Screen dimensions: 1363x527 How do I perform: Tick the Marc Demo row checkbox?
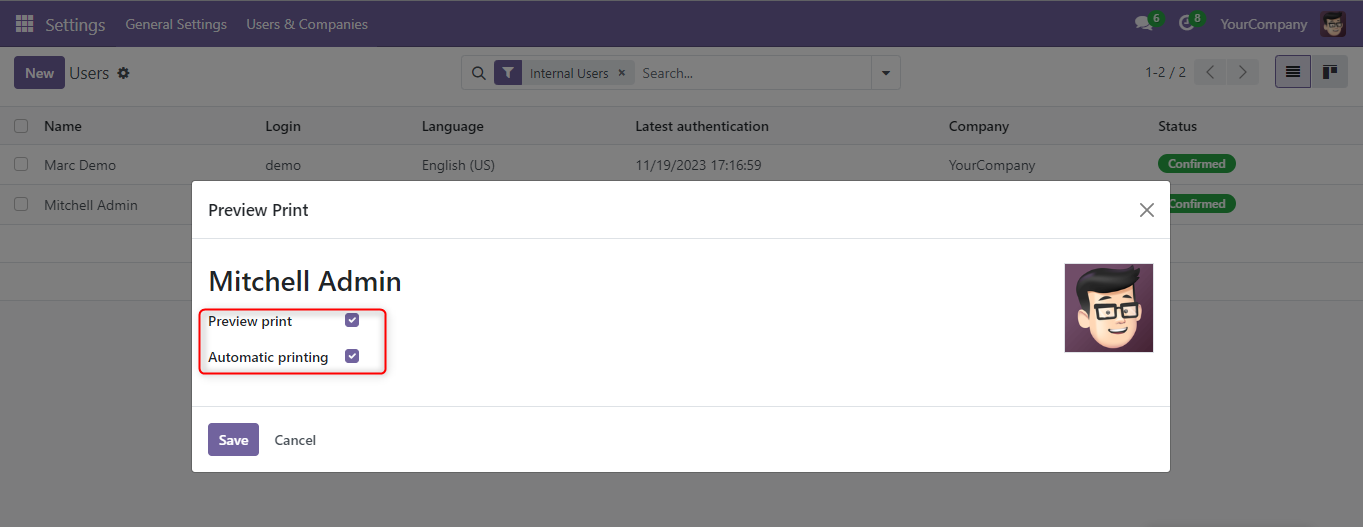pyautogui.click(x=21, y=165)
